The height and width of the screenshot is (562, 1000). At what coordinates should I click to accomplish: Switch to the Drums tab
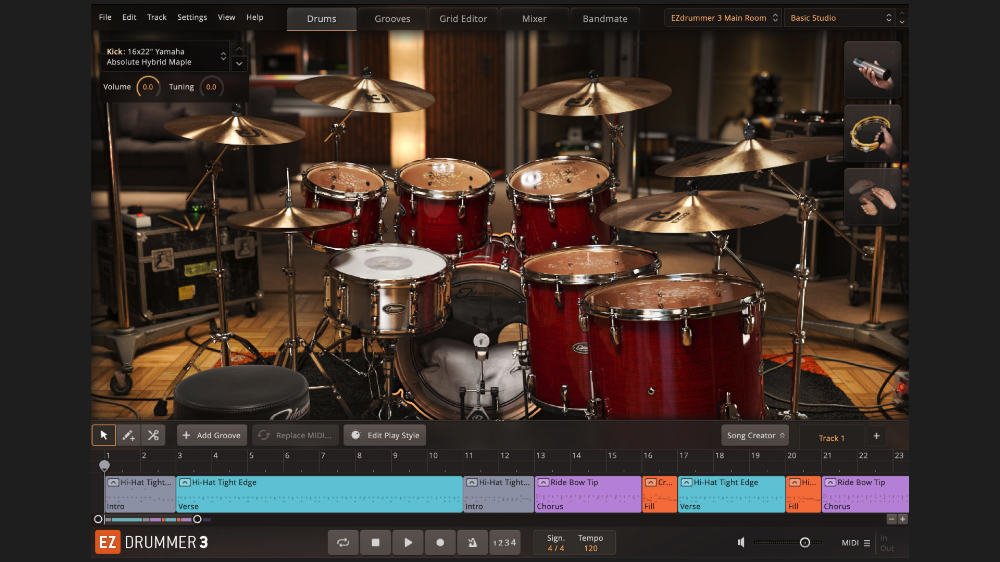[x=321, y=18]
